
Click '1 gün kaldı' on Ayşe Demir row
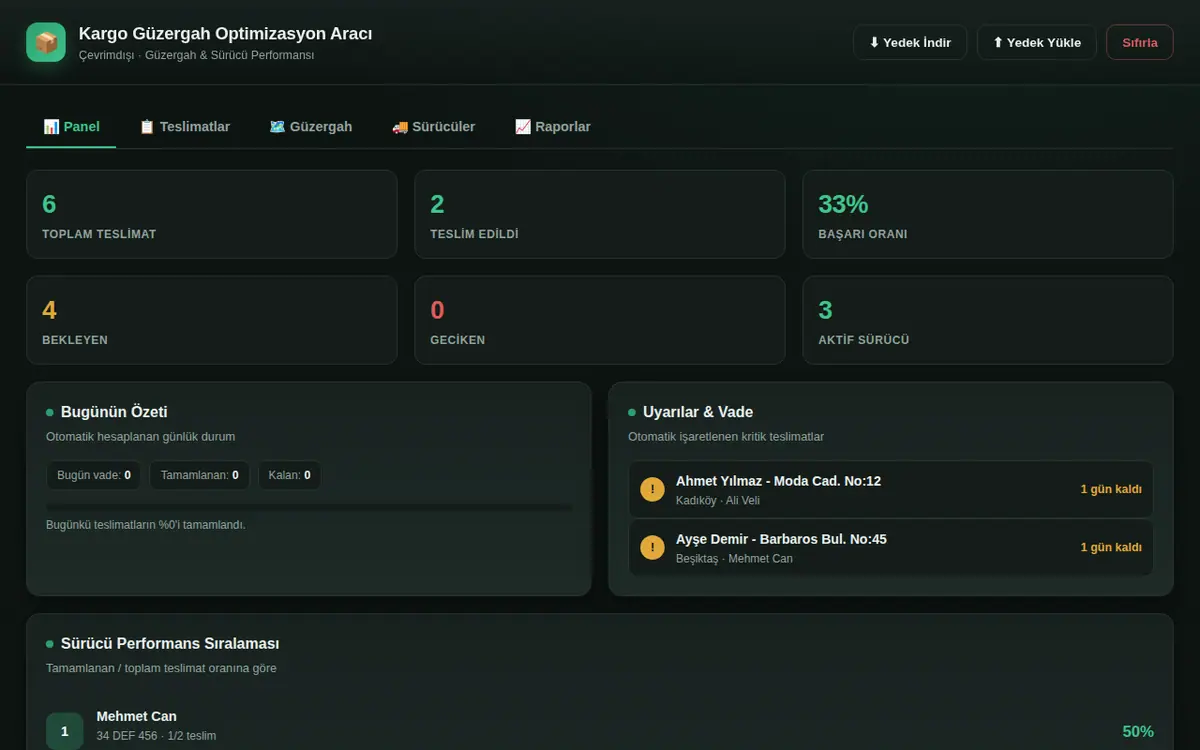(1111, 547)
